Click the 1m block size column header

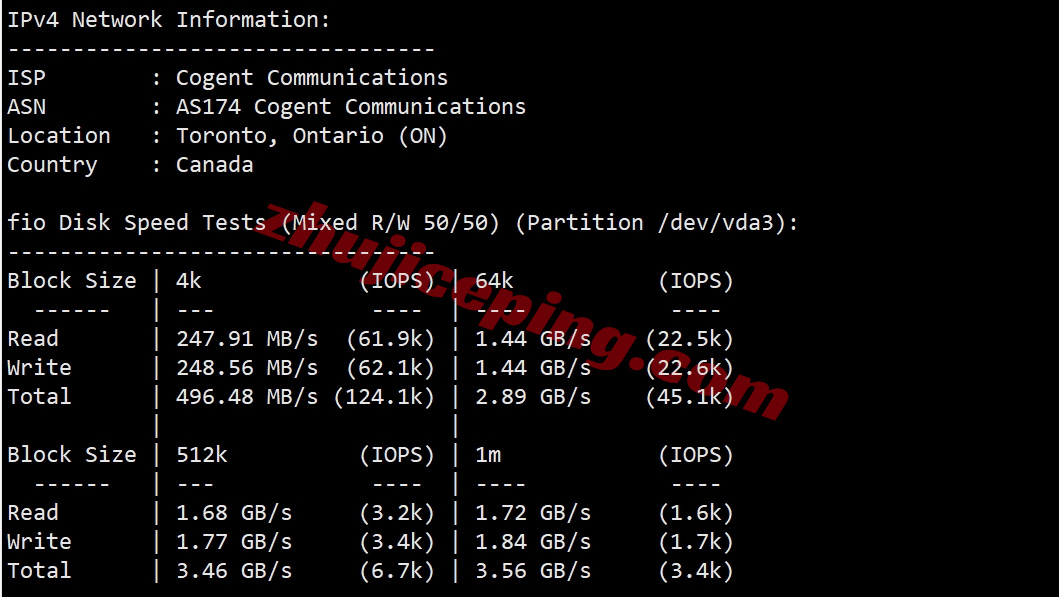(488, 455)
